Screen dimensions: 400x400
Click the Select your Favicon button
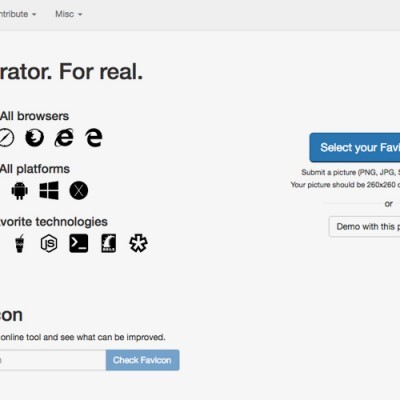coord(355,147)
